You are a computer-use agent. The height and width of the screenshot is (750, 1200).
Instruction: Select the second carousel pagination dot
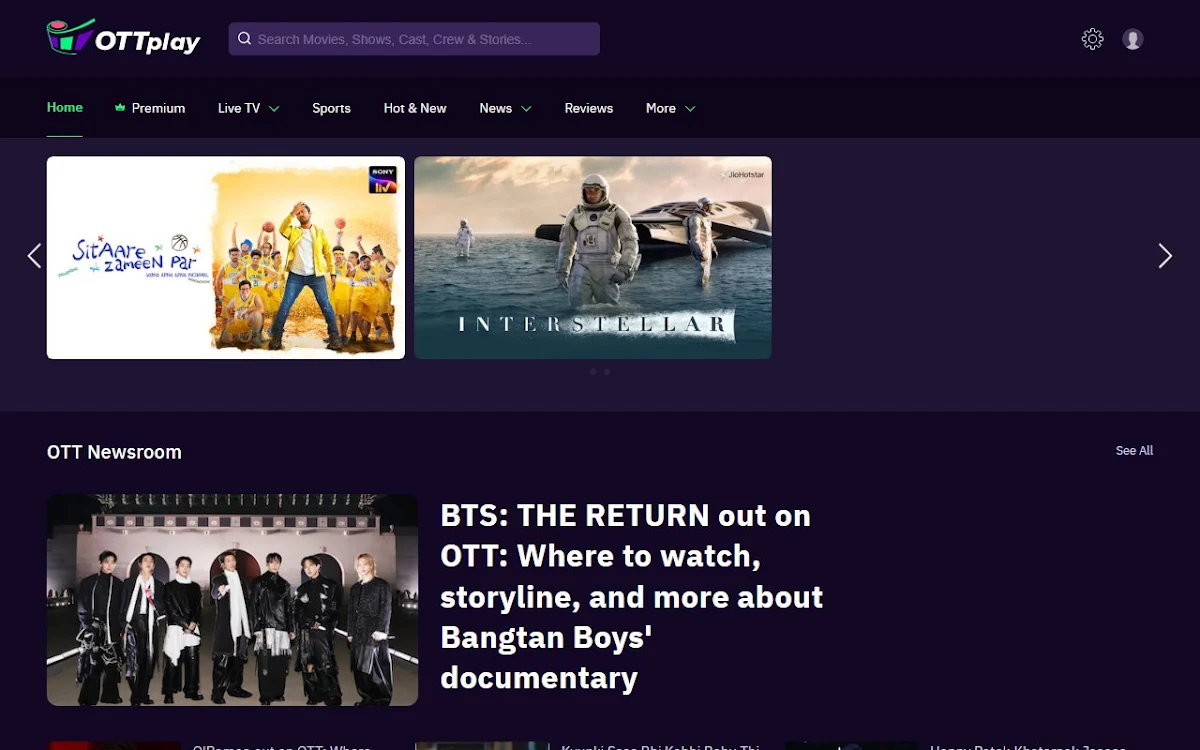(607, 372)
